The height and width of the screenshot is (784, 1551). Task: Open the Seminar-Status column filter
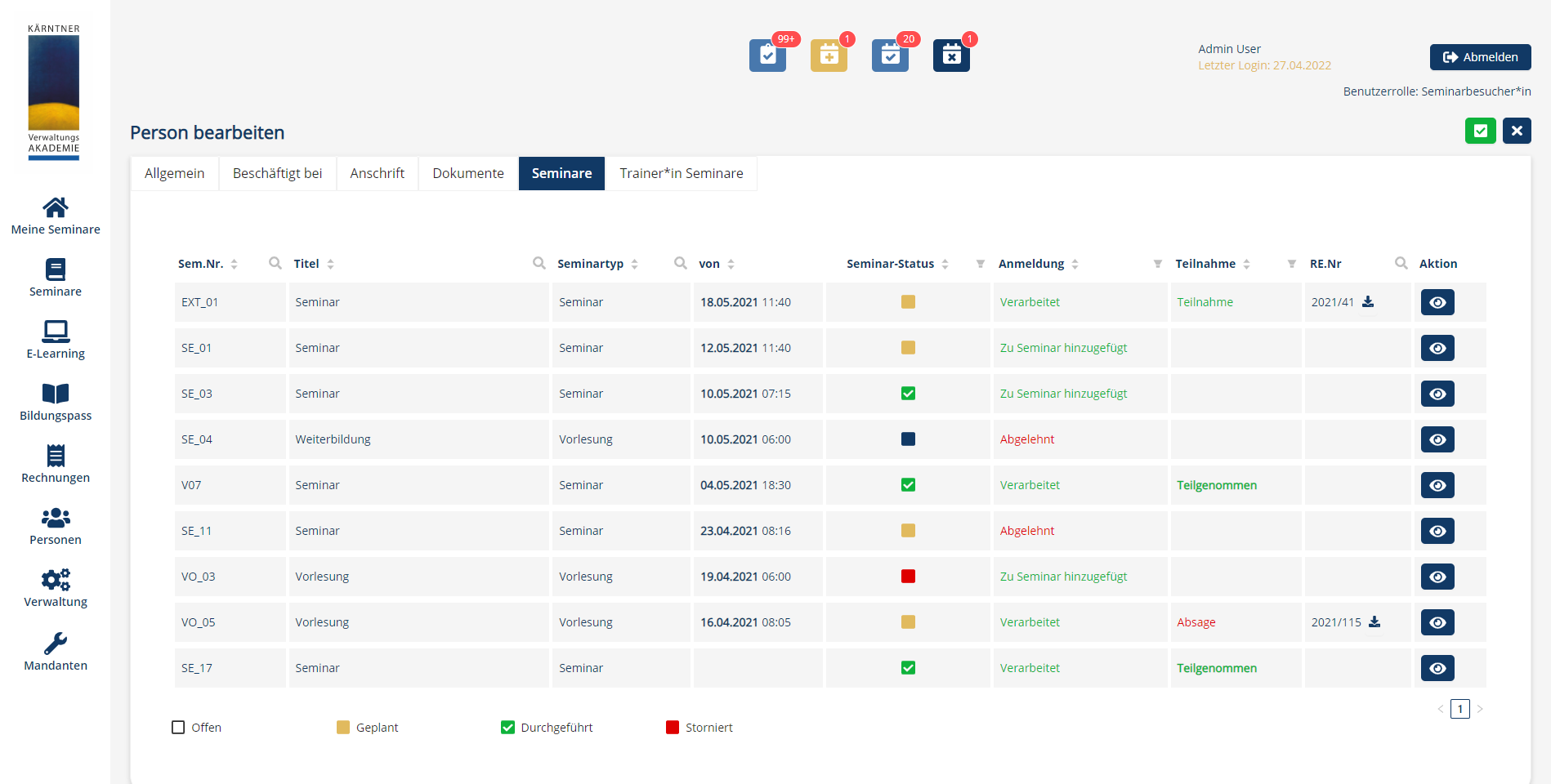[x=980, y=264]
